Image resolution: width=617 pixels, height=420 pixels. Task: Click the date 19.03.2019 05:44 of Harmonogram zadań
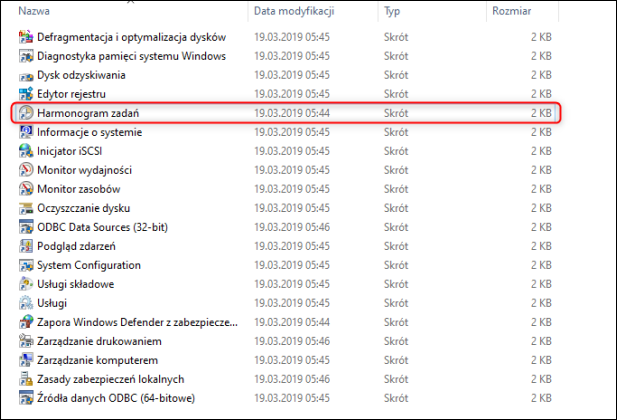[x=292, y=113]
